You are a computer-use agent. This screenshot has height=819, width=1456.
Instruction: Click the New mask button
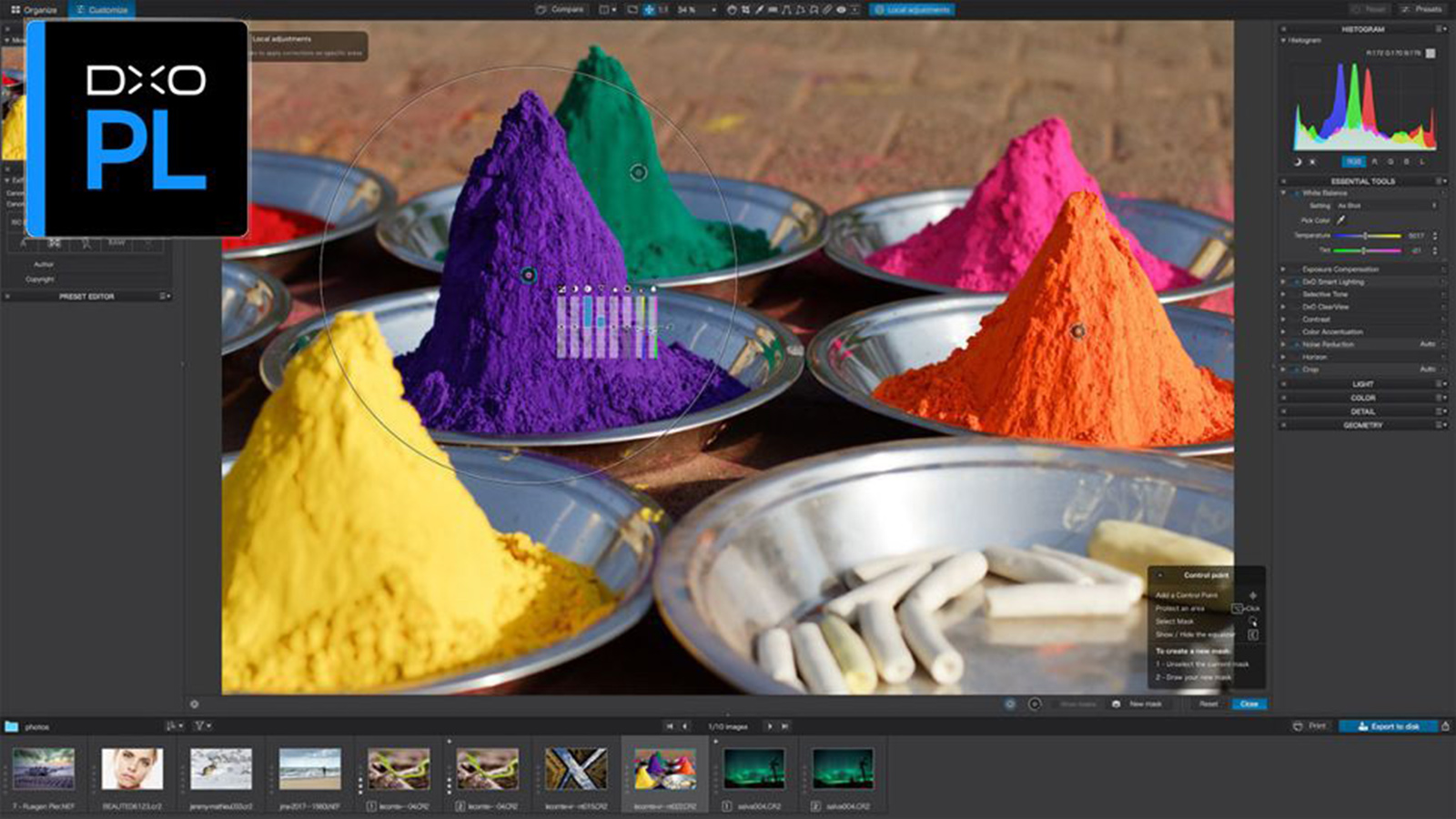1137,703
